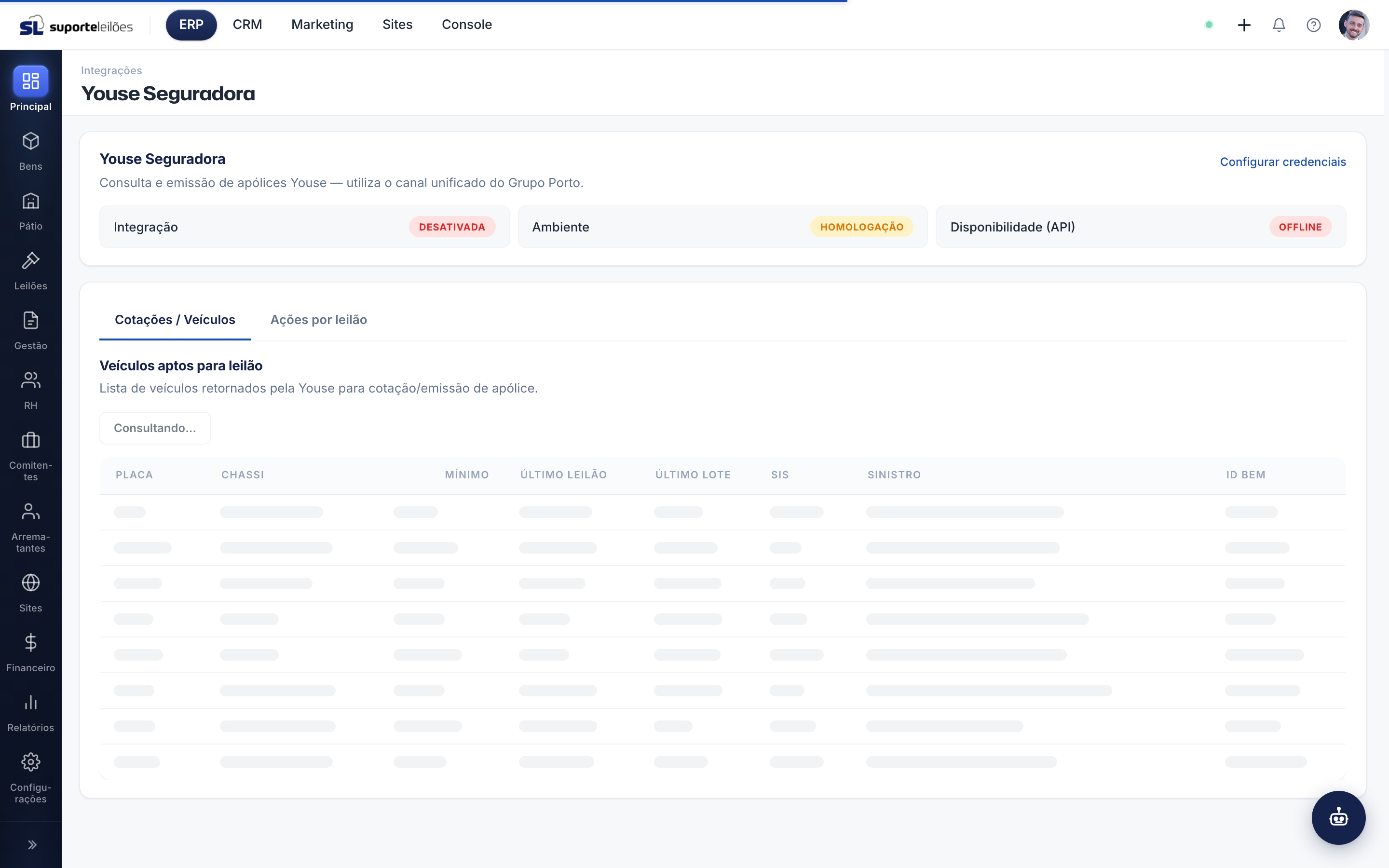Click Veículos aptos para leilão heading
Viewport: 1389px width, 868px height.
(181, 366)
